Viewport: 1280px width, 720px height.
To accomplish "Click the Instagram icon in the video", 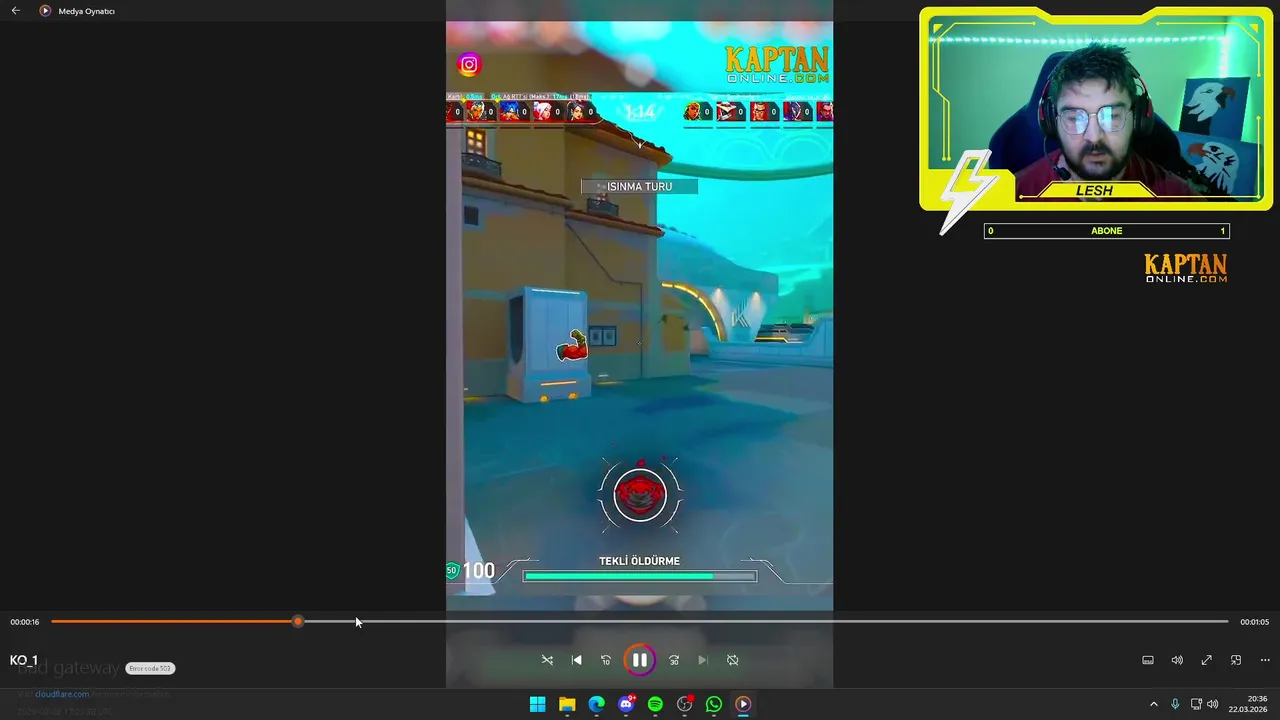I will coord(469,65).
